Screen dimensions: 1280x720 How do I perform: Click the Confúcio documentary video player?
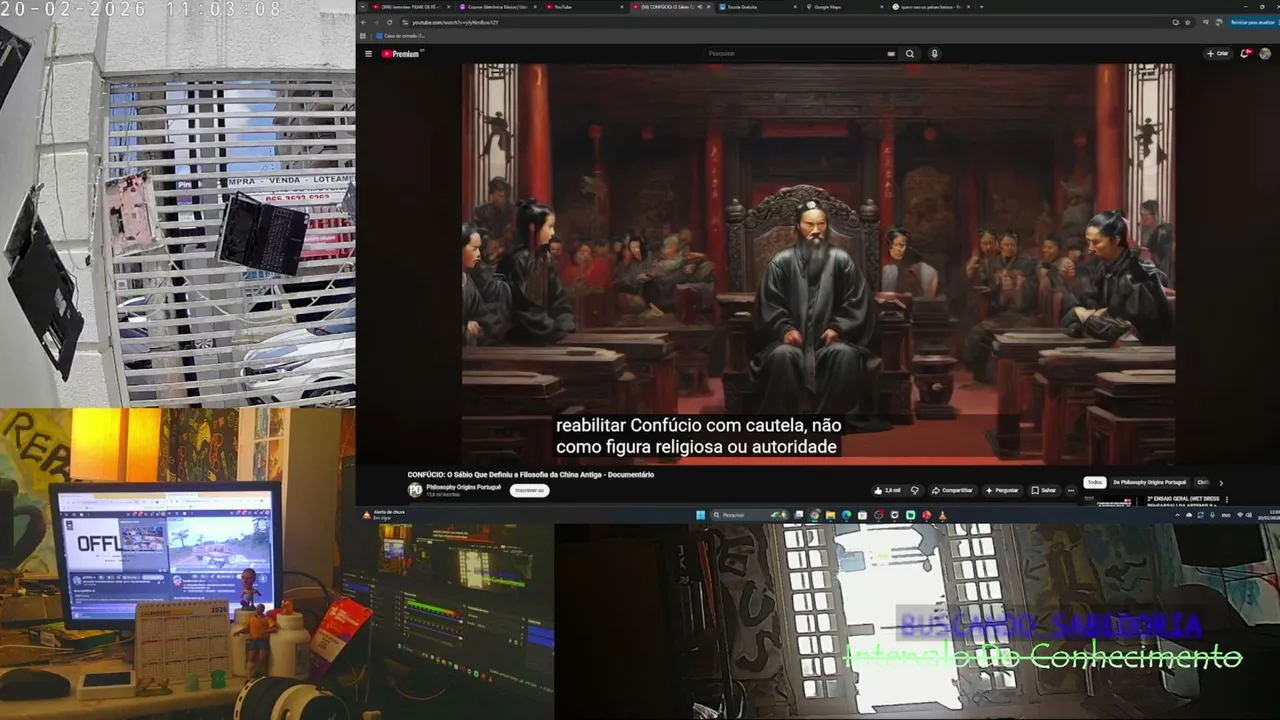(818, 263)
